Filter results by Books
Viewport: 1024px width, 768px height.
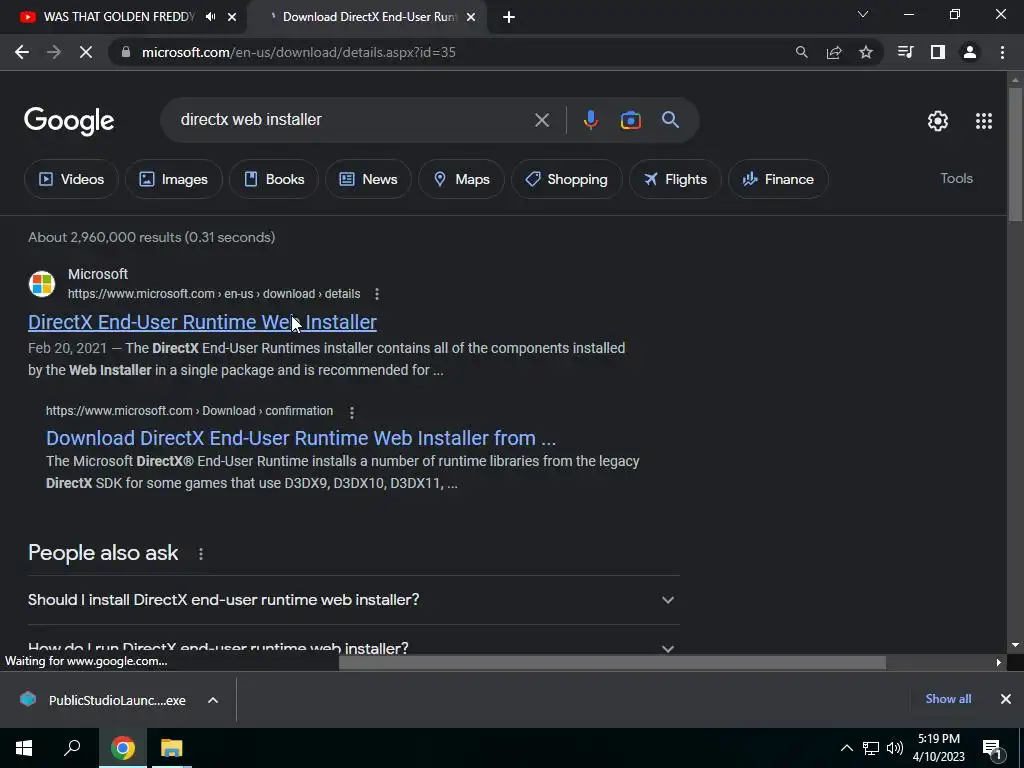coord(274,179)
